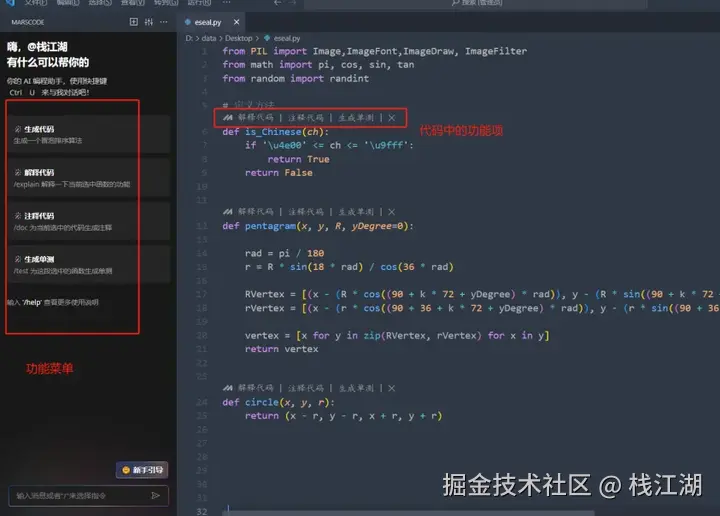Close the eseal.py editor tab

236,22
